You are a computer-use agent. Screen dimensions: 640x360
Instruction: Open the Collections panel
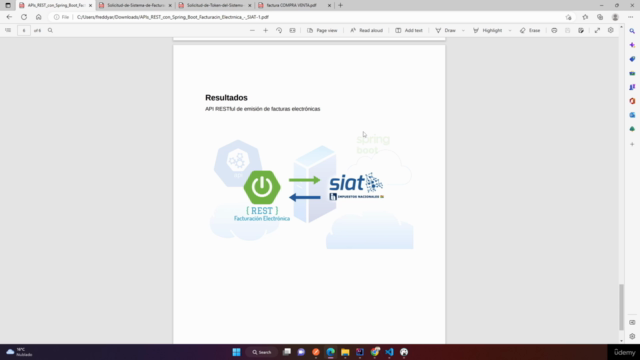pyautogui.click(x=600, y=17)
